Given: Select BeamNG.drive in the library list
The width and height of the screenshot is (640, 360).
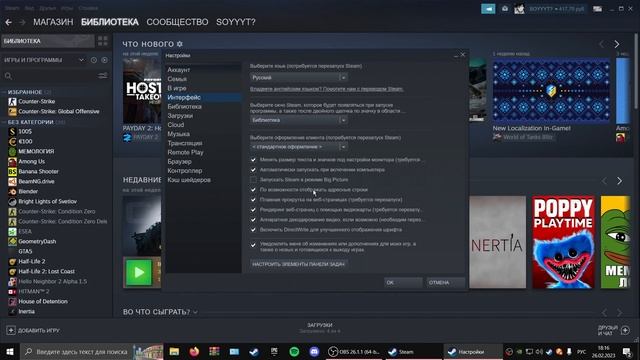Looking at the screenshot, I should click(36, 181).
